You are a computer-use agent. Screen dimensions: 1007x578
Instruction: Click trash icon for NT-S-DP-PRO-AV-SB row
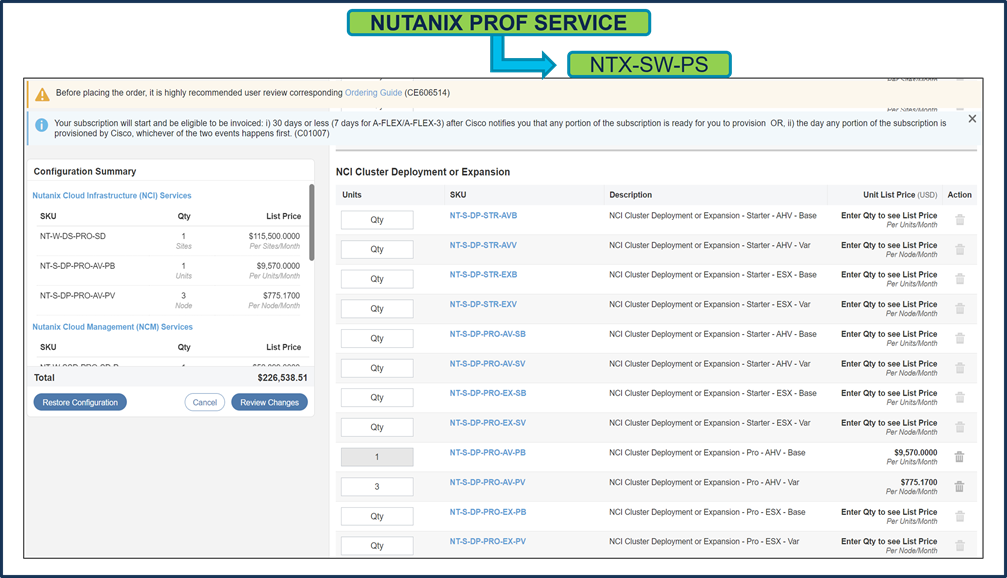click(x=959, y=338)
